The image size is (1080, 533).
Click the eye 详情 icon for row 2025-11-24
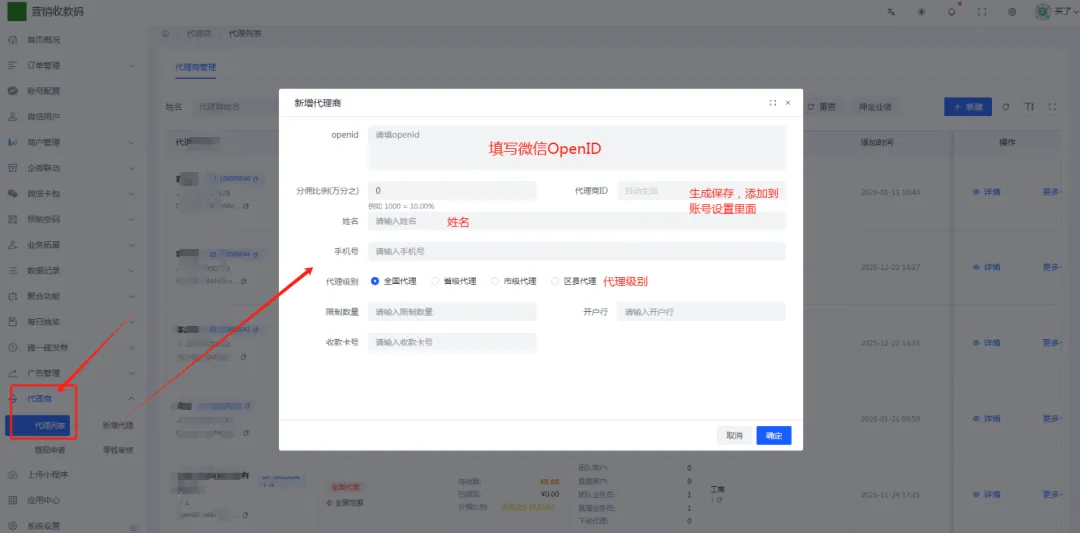(976, 494)
